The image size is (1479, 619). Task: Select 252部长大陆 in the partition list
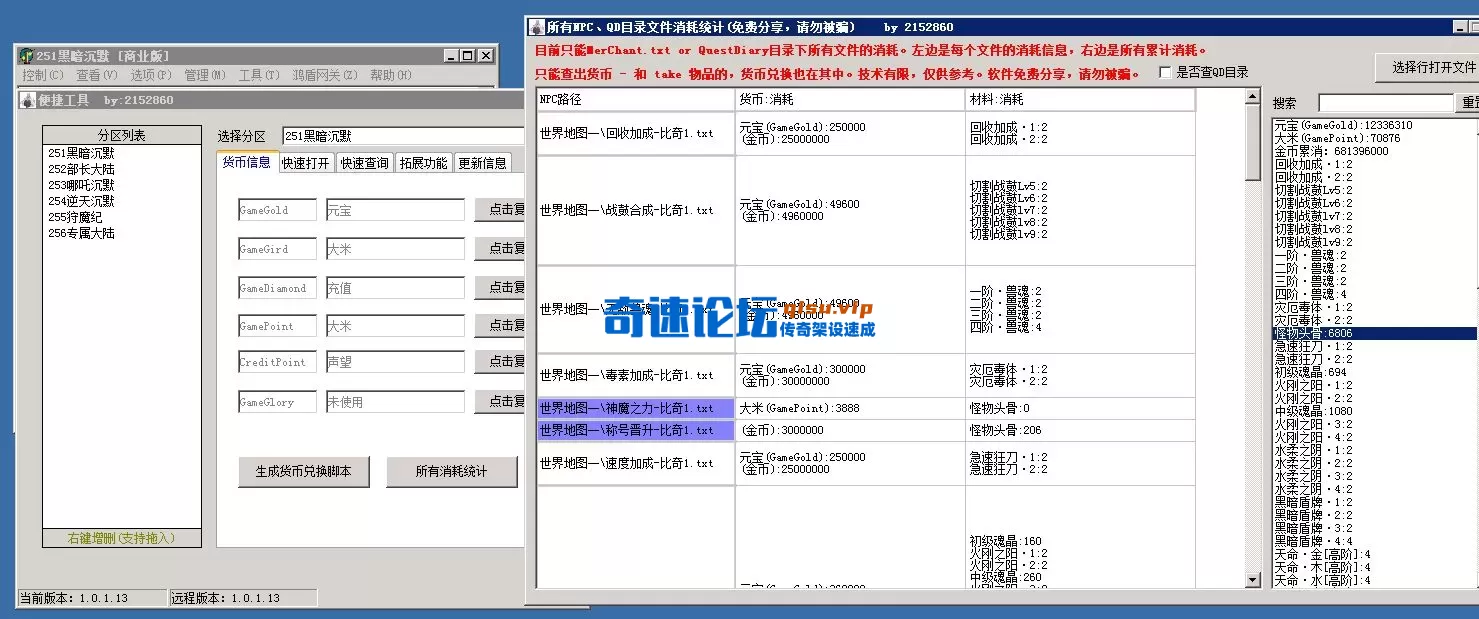click(82, 170)
